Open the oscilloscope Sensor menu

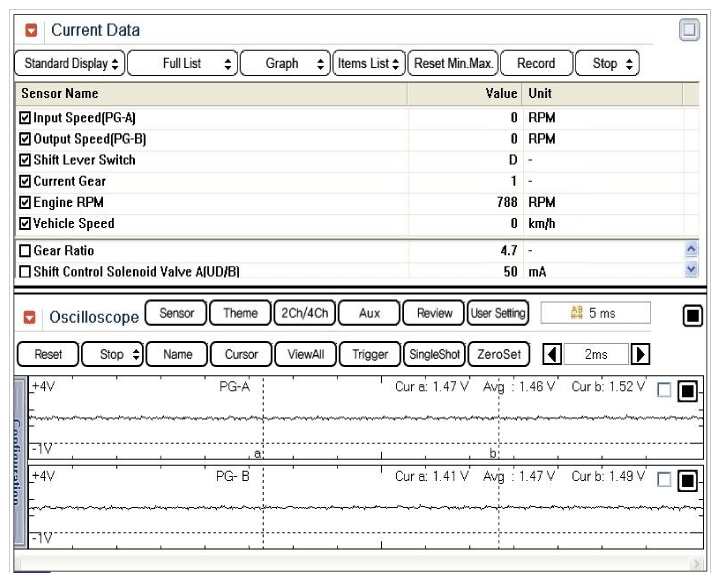coord(176,313)
